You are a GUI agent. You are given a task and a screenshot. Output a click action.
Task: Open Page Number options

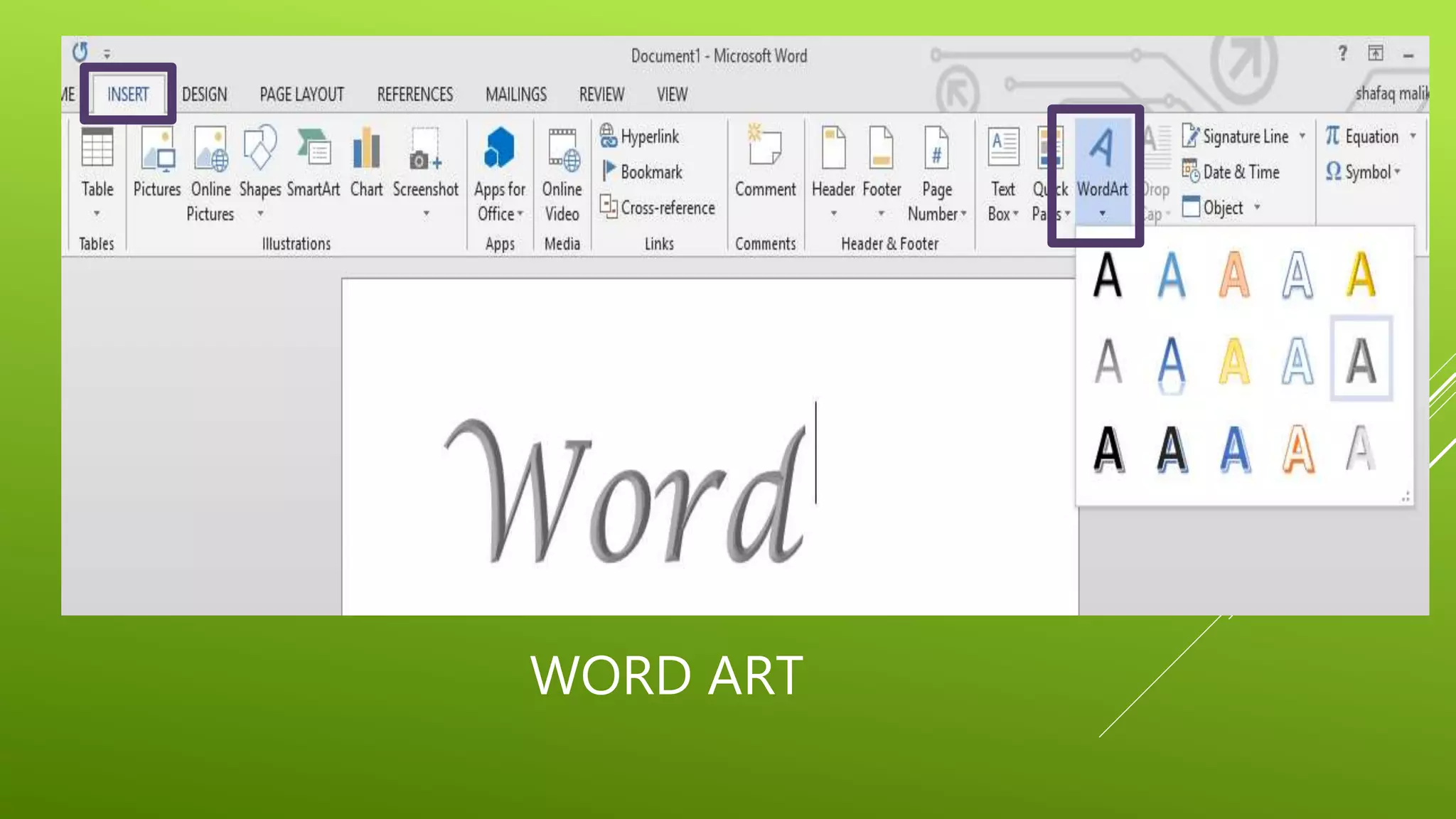point(937,174)
